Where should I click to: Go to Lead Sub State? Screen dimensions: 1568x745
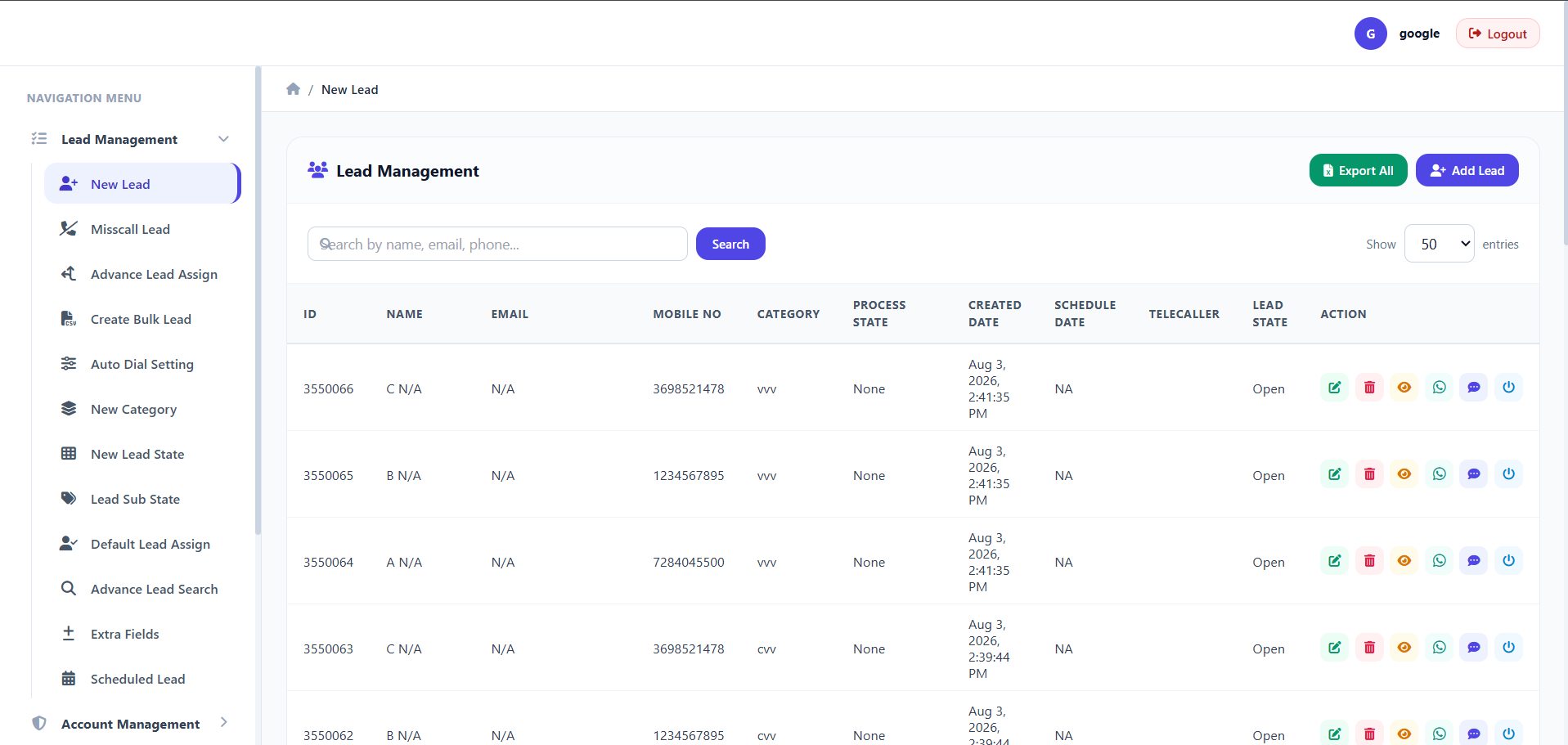pos(142,499)
